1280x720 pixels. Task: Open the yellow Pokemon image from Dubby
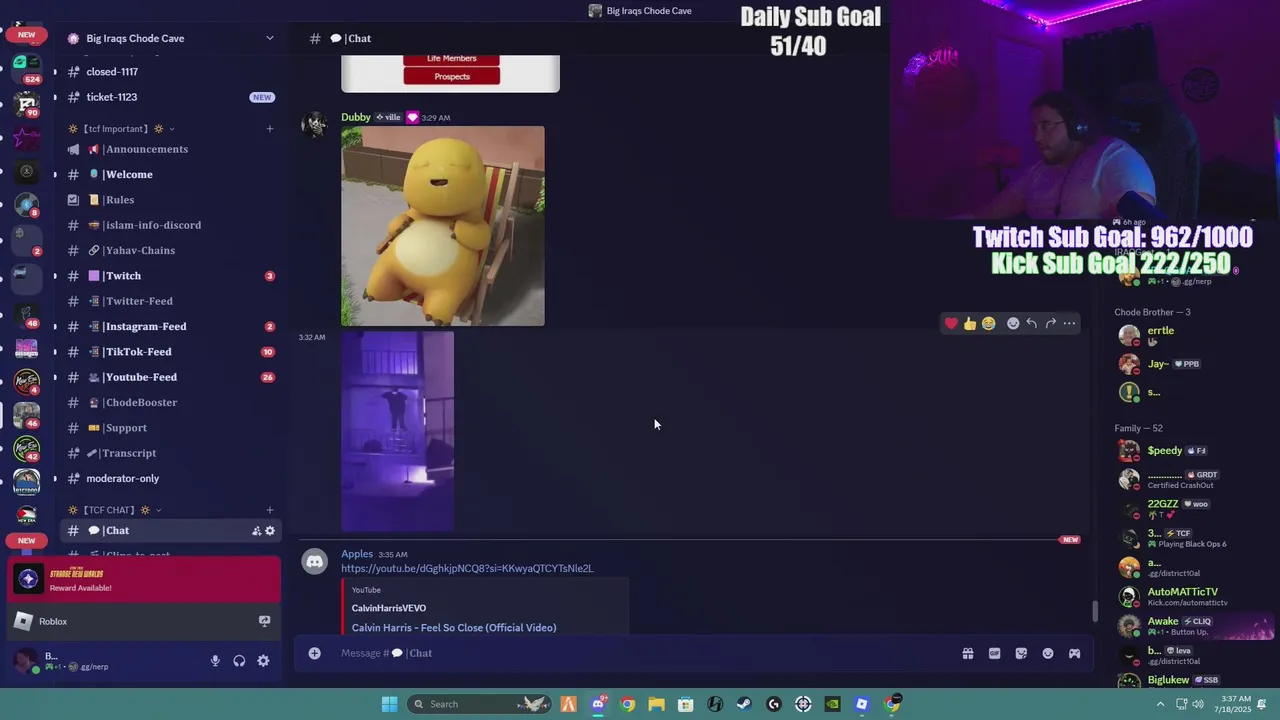pos(443,226)
